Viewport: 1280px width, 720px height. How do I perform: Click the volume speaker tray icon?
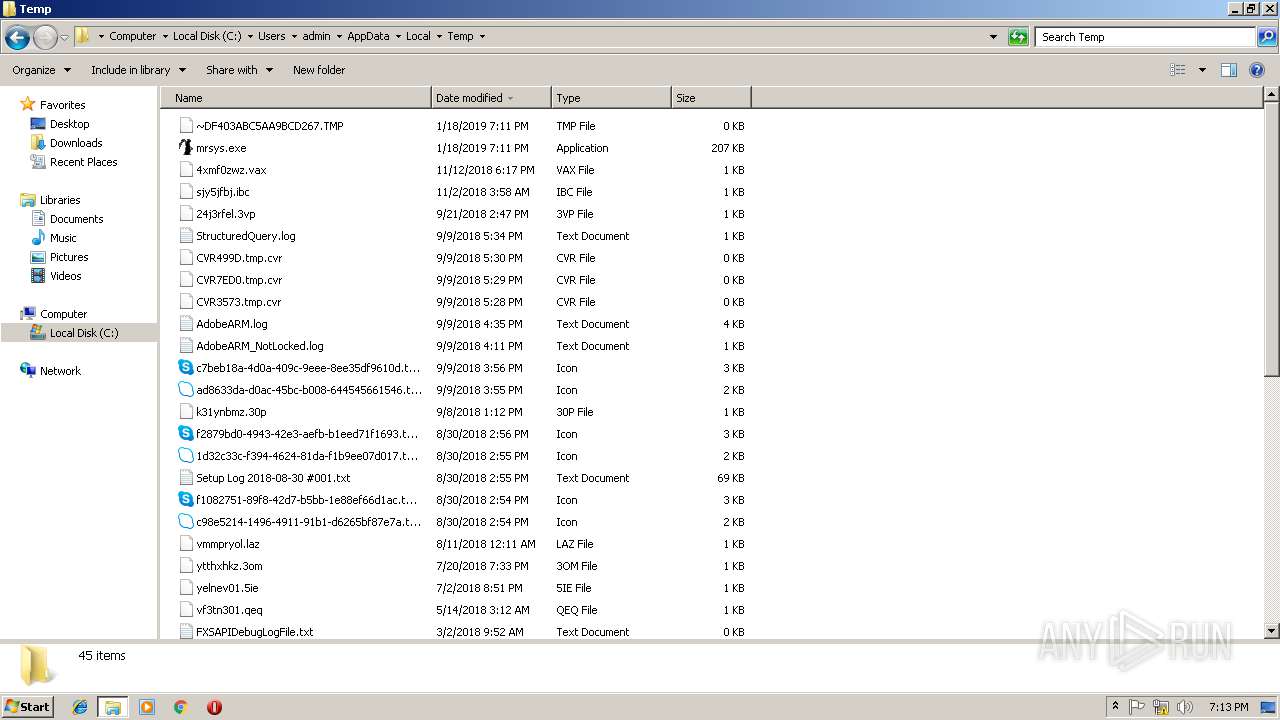(x=1185, y=707)
